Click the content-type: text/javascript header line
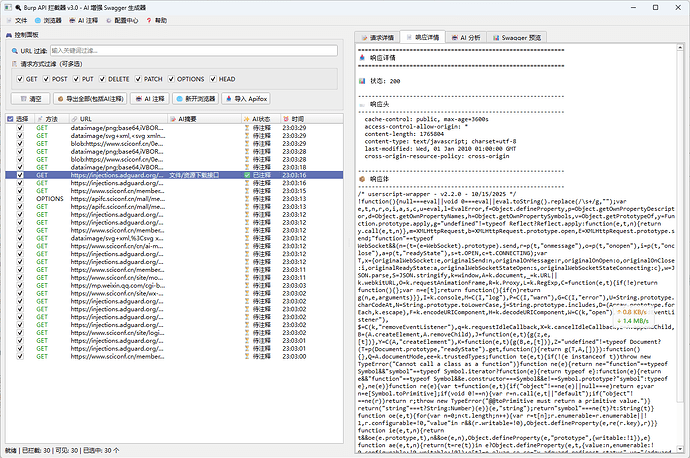Viewport: 690px width, 458px height. coord(440,142)
